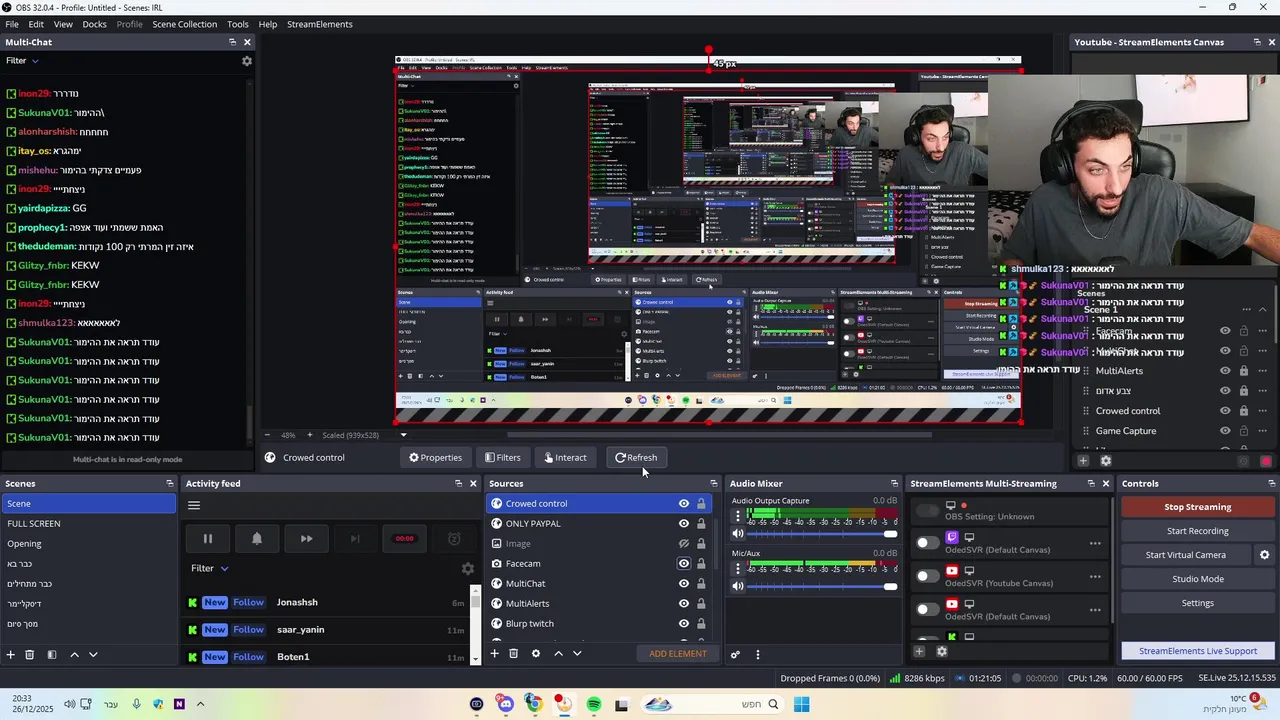Stop Streaming from the Controls dock

pyautogui.click(x=1197, y=507)
